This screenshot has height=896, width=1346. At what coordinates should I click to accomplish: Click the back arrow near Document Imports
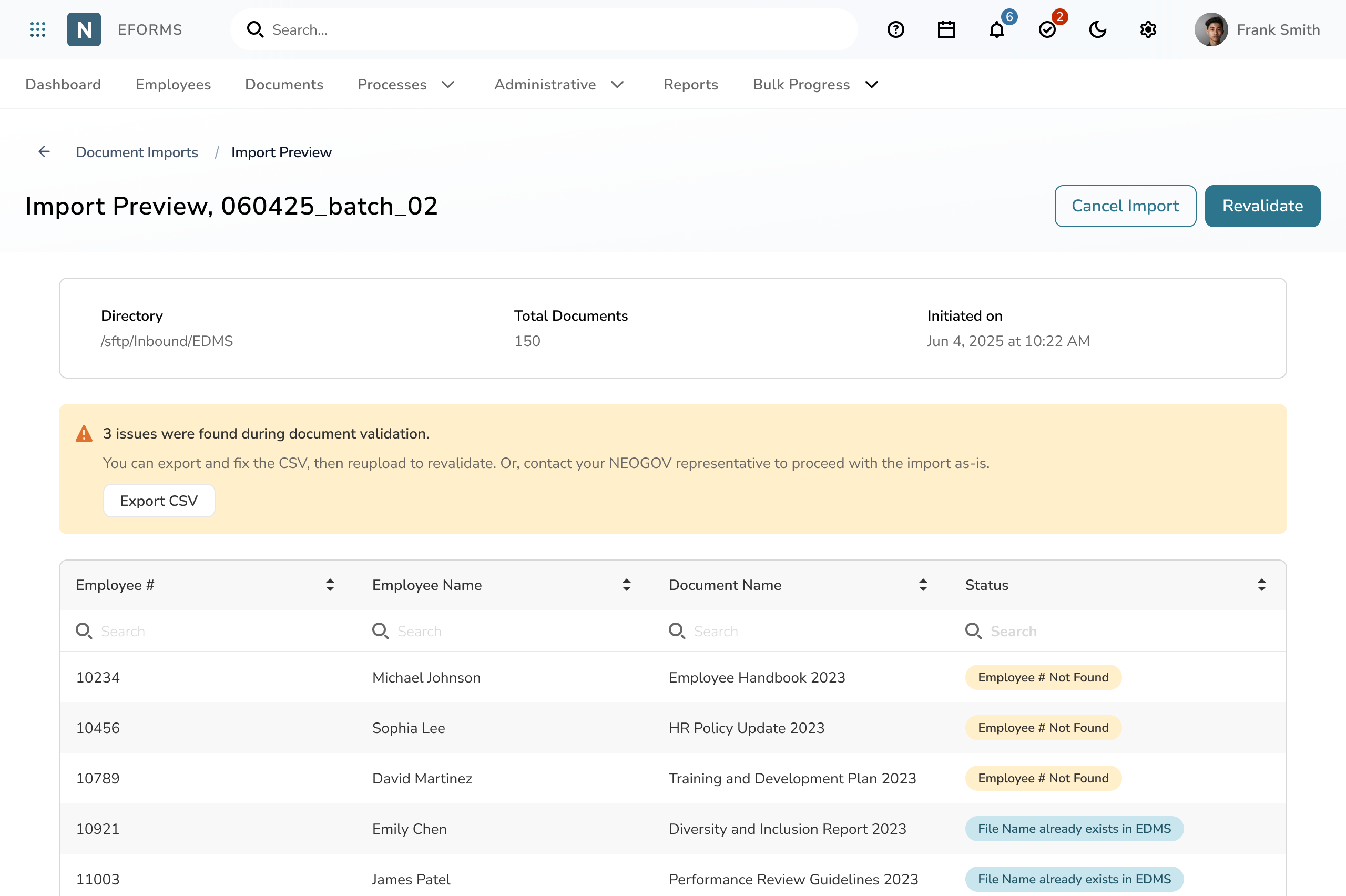click(44, 151)
